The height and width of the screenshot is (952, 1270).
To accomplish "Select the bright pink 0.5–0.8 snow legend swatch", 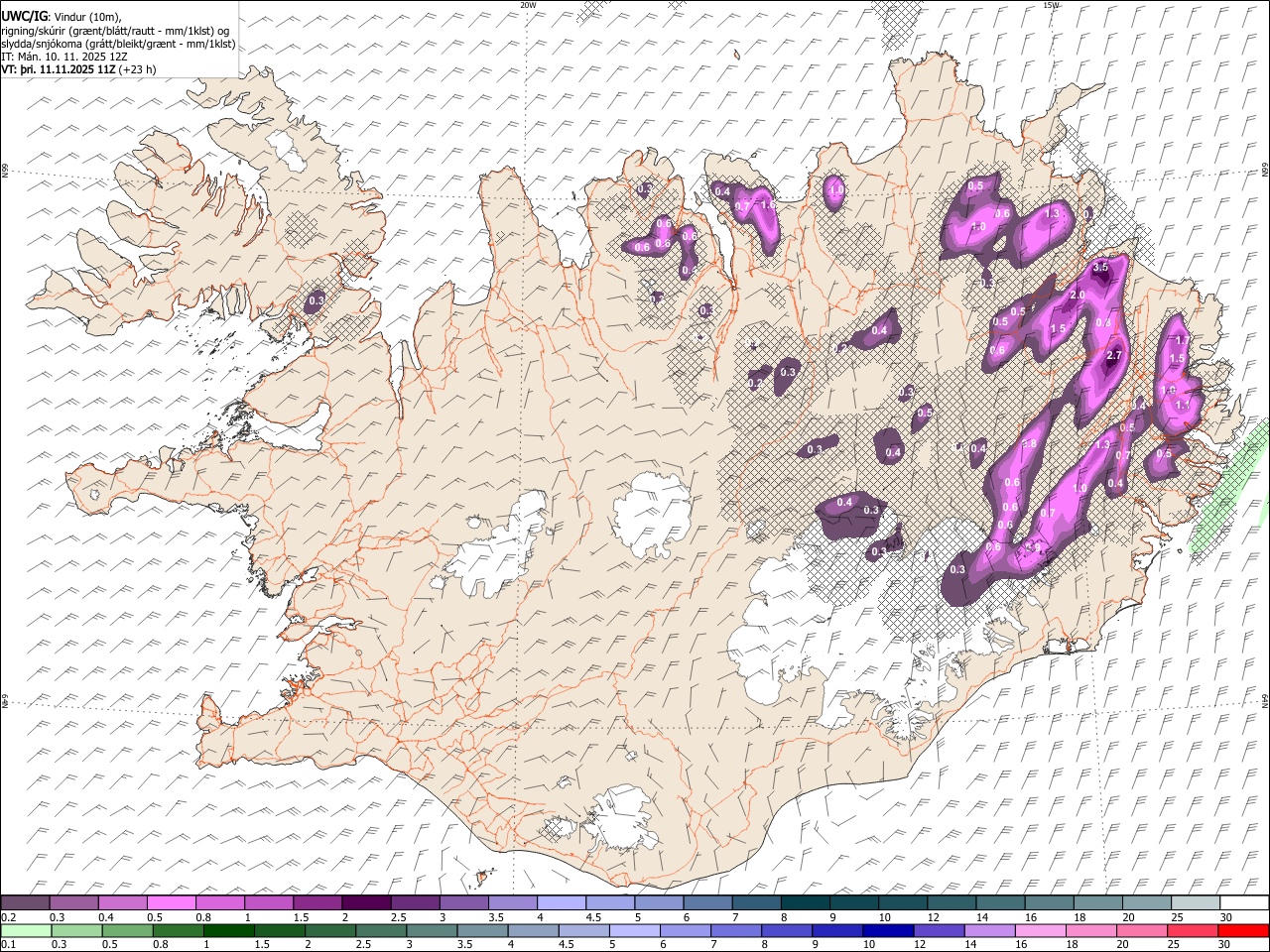I will click(171, 902).
